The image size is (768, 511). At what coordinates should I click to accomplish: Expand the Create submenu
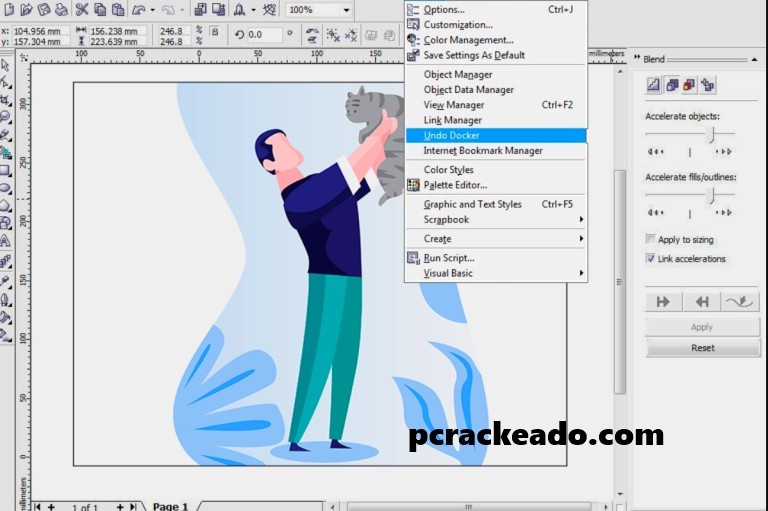[581, 239]
